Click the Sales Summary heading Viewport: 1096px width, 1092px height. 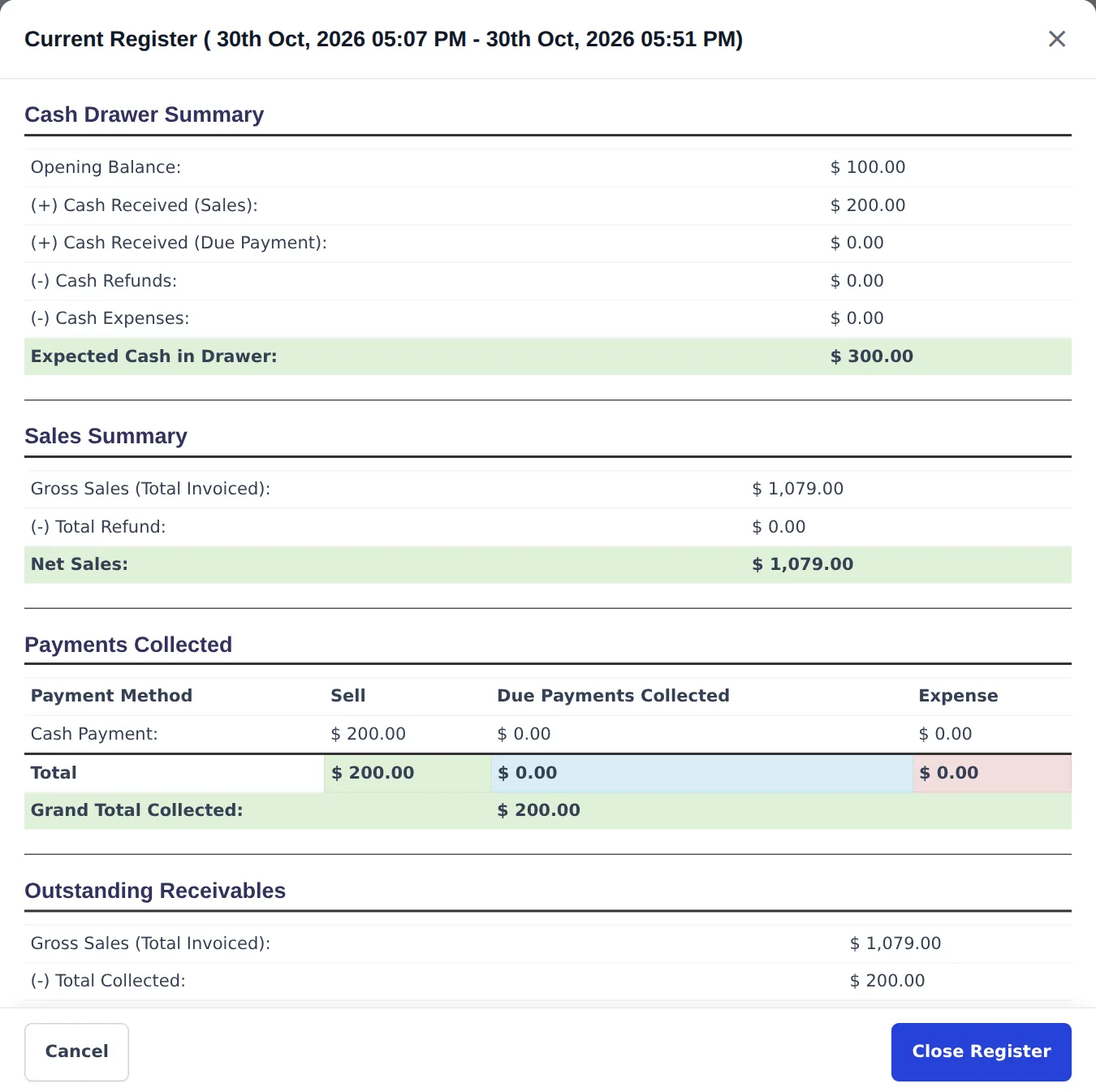[x=106, y=436]
